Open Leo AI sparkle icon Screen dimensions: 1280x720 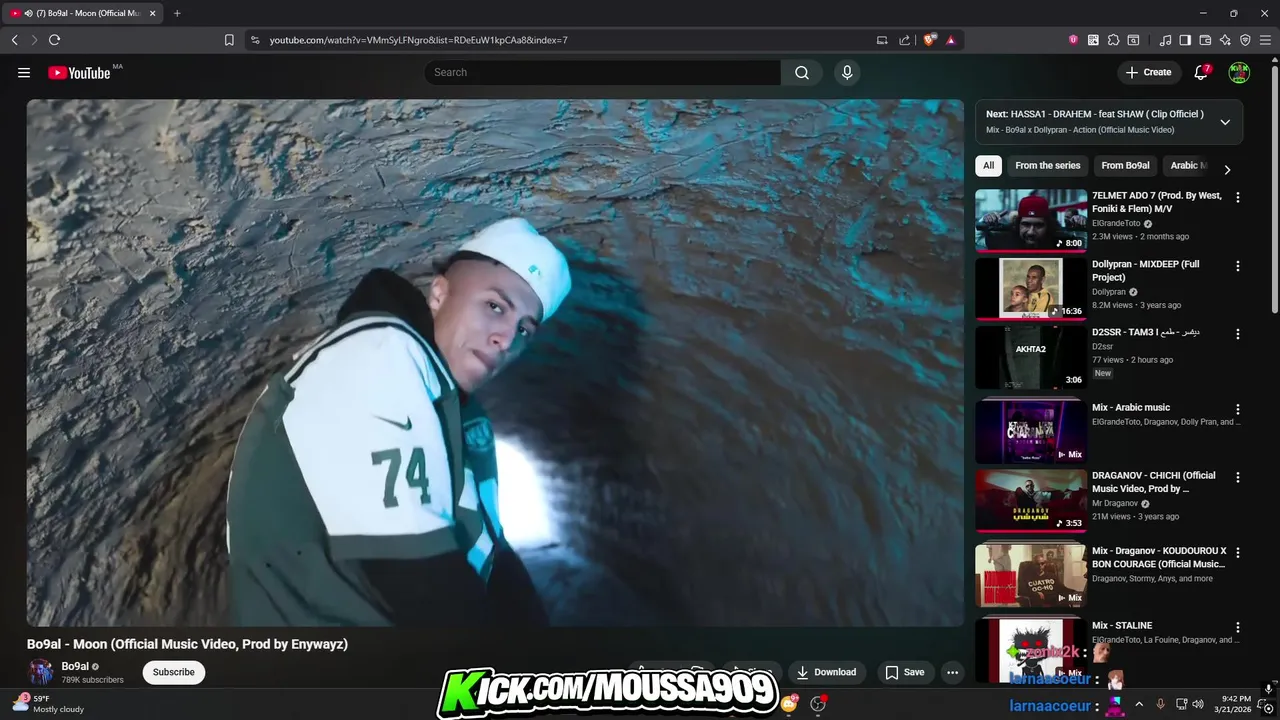[x=1225, y=40]
